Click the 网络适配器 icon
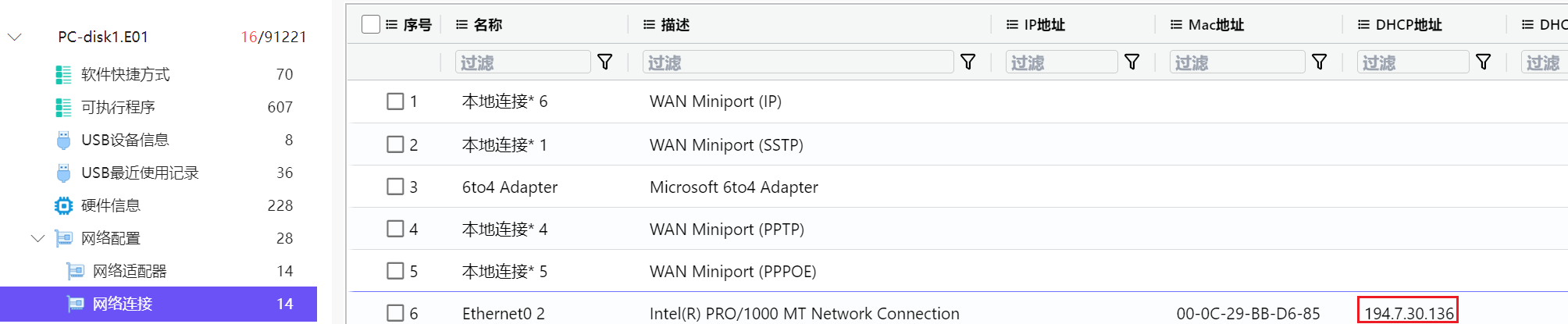 (x=75, y=271)
